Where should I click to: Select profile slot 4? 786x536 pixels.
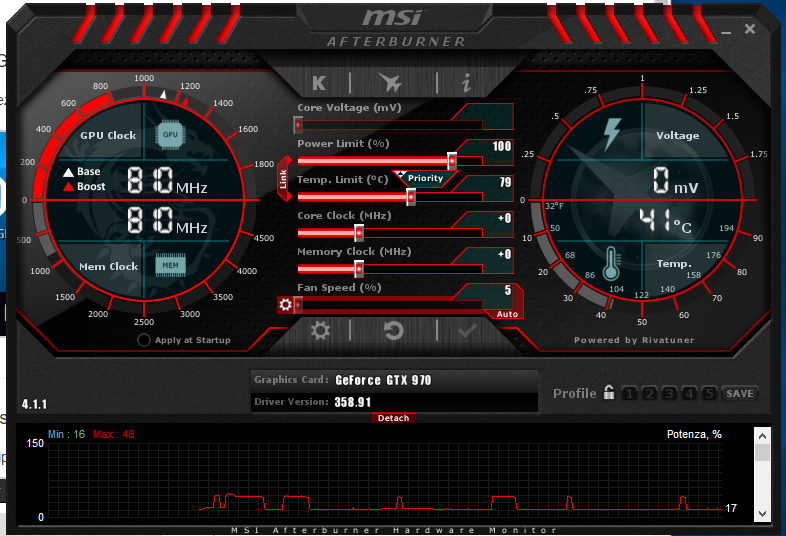[689, 394]
